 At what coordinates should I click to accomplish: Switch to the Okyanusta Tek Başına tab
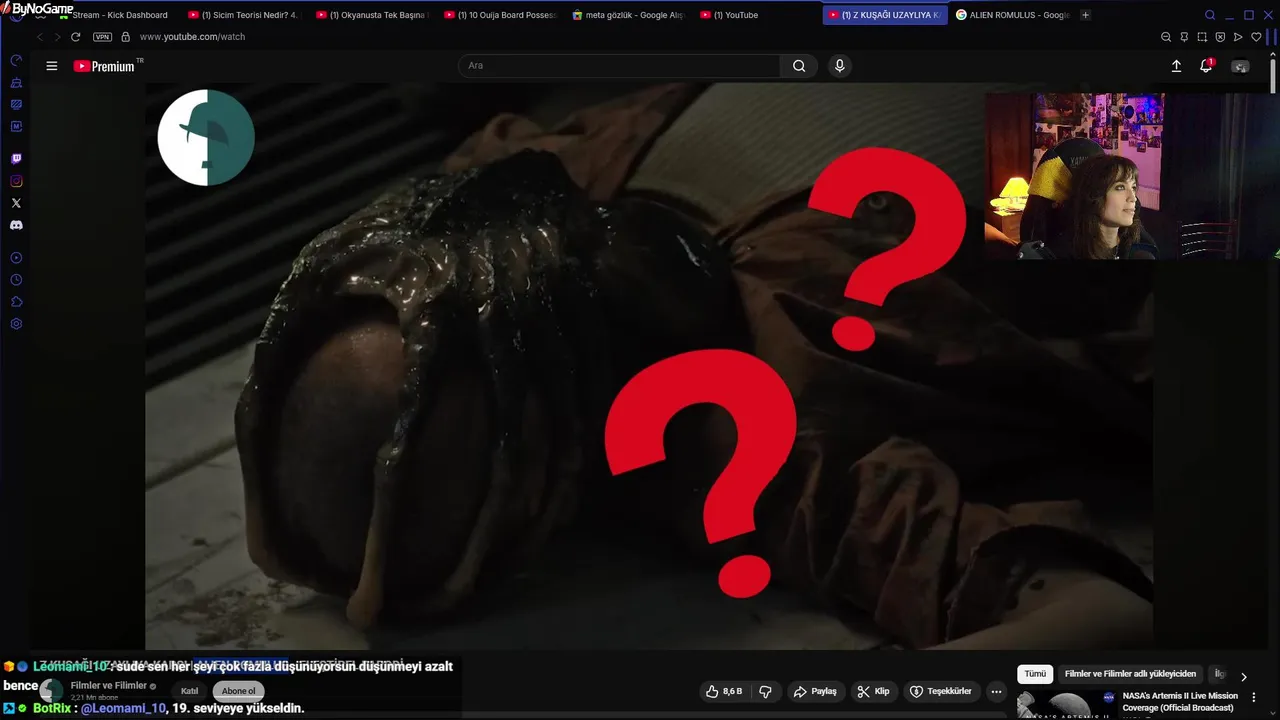pyautogui.click(x=371, y=15)
